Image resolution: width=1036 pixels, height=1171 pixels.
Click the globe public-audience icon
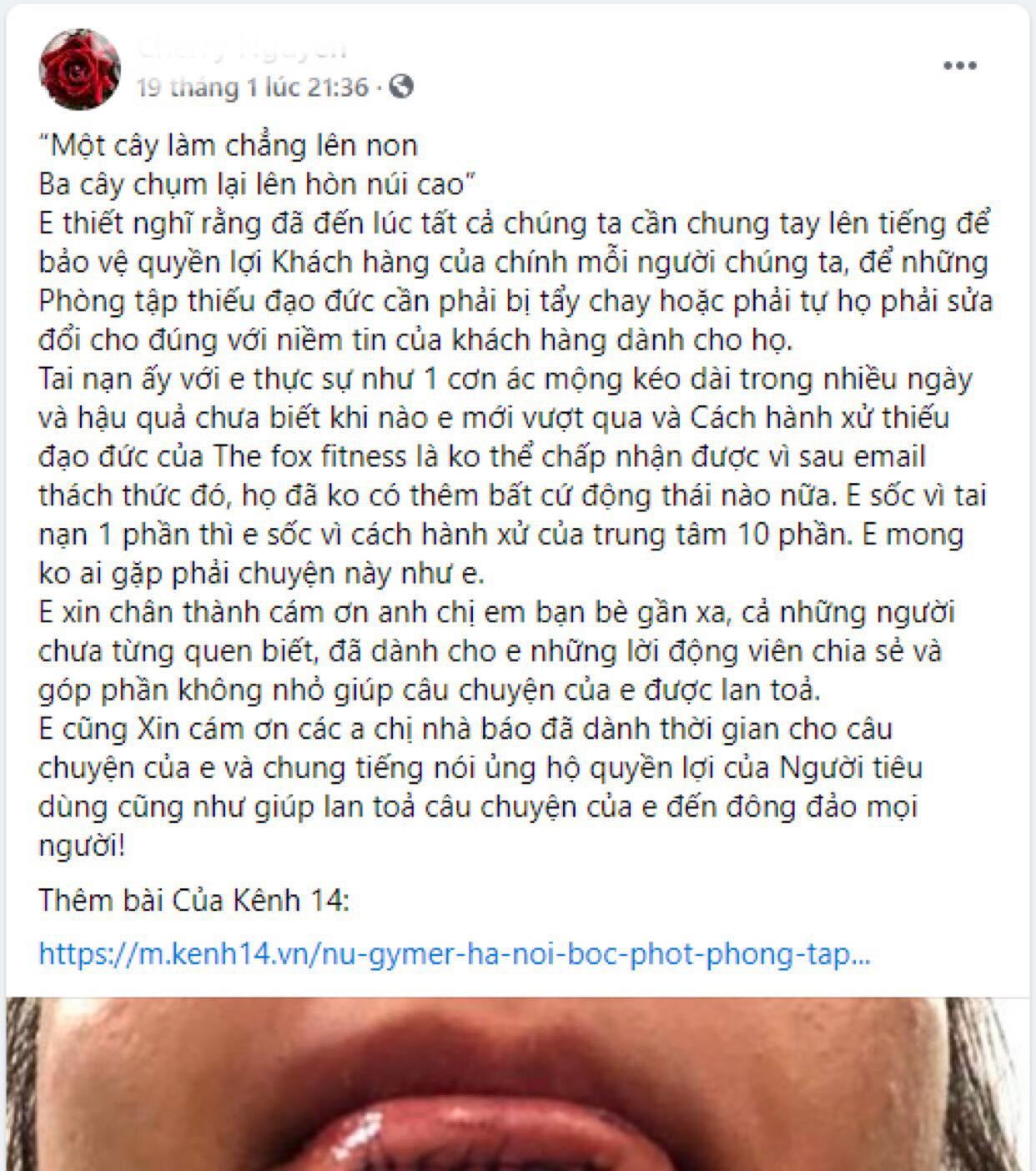401,87
